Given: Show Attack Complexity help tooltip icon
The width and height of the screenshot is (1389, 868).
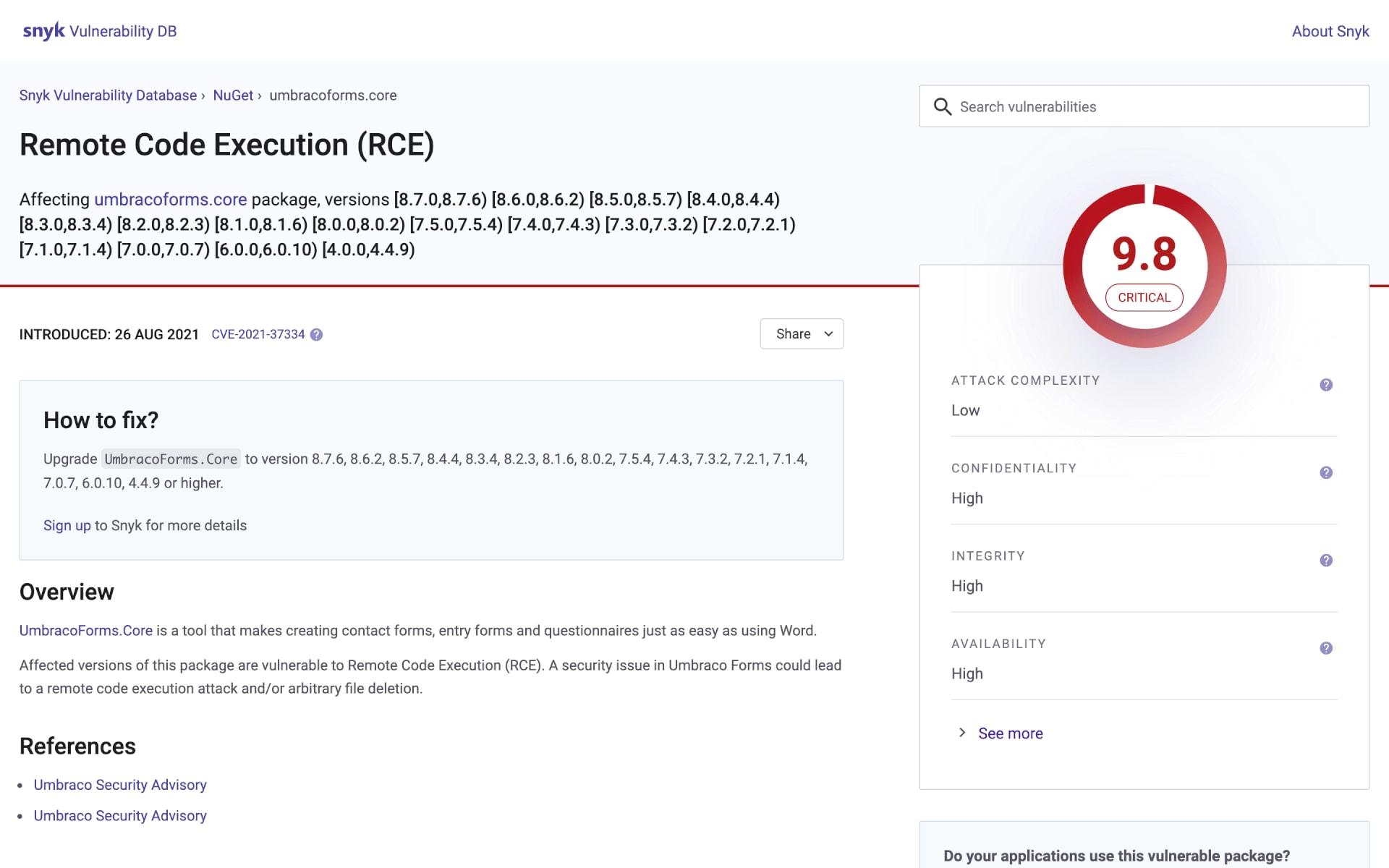Looking at the screenshot, I should click(1326, 385).
